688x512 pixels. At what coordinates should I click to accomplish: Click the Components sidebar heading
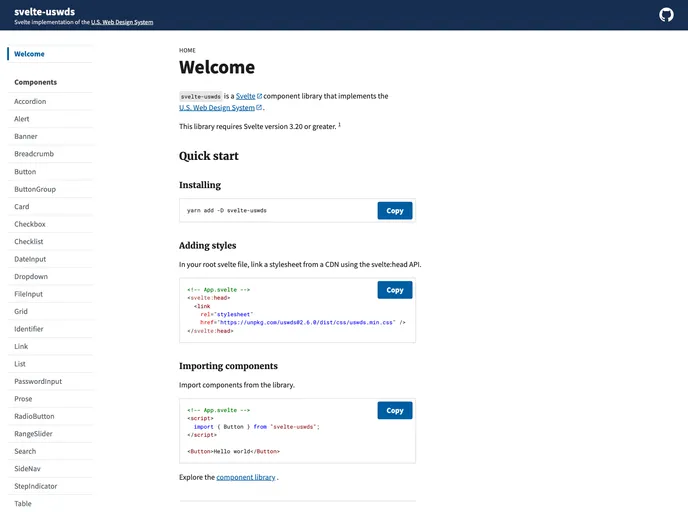36,82
